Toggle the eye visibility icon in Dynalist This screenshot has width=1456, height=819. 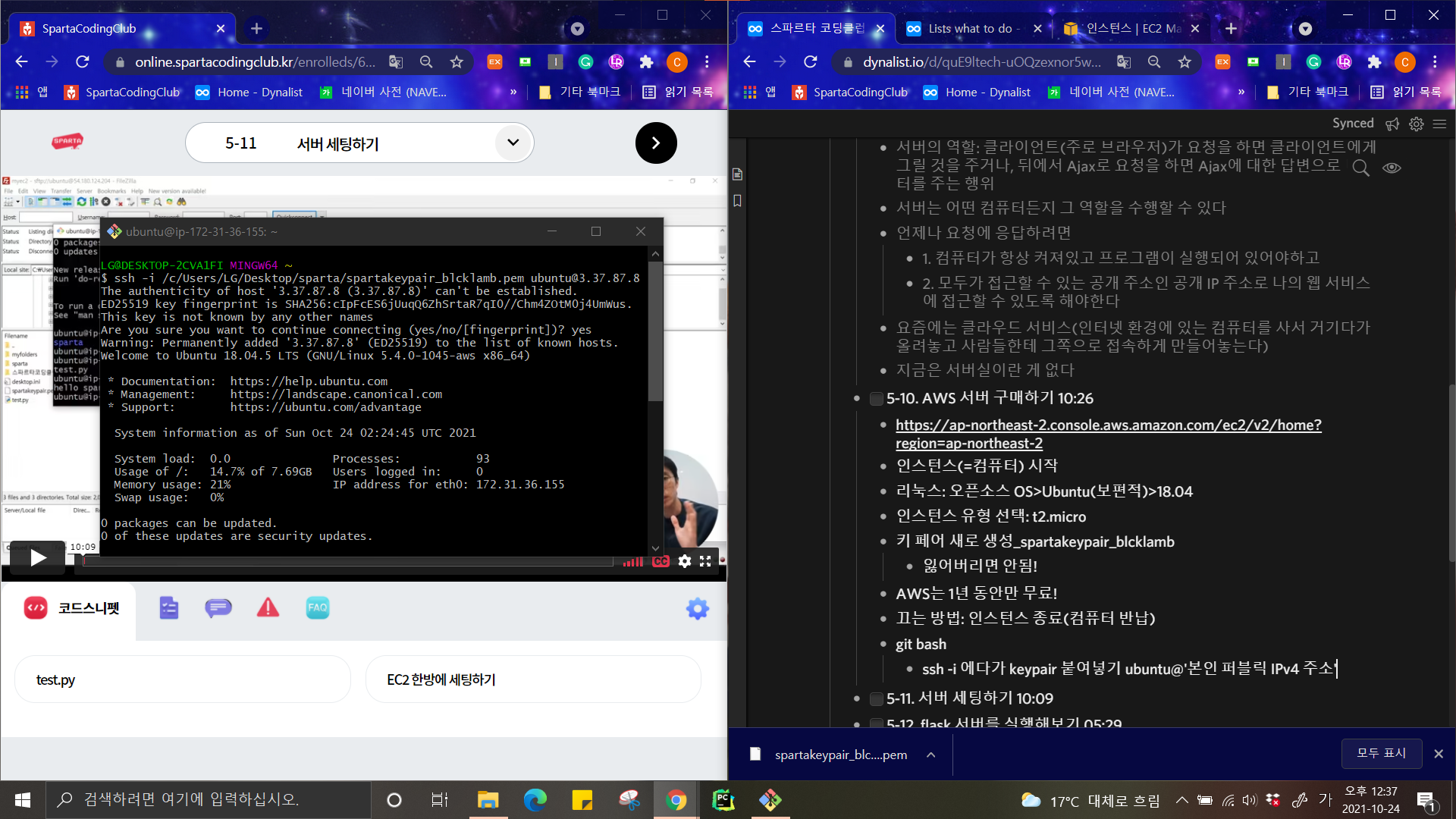pyautogui.click(x=1392, y=168)
